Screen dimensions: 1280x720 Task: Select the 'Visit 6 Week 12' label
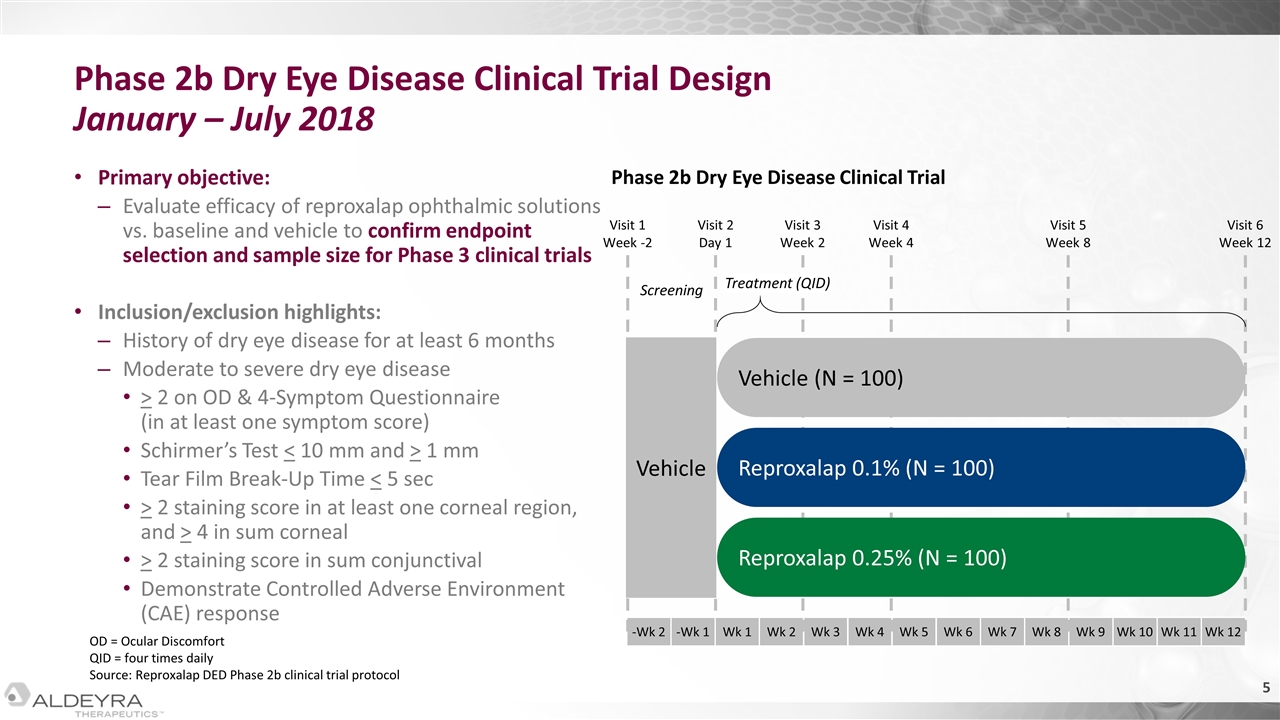1245,234
